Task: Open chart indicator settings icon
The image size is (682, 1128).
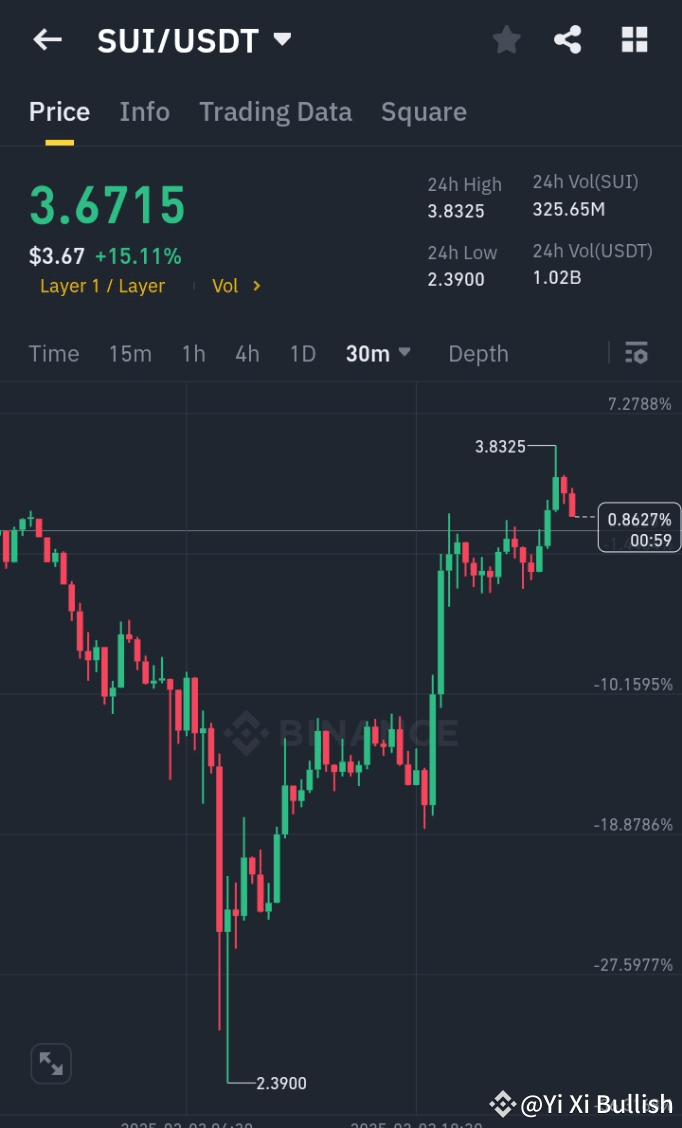Action: (x=636, y=353)
